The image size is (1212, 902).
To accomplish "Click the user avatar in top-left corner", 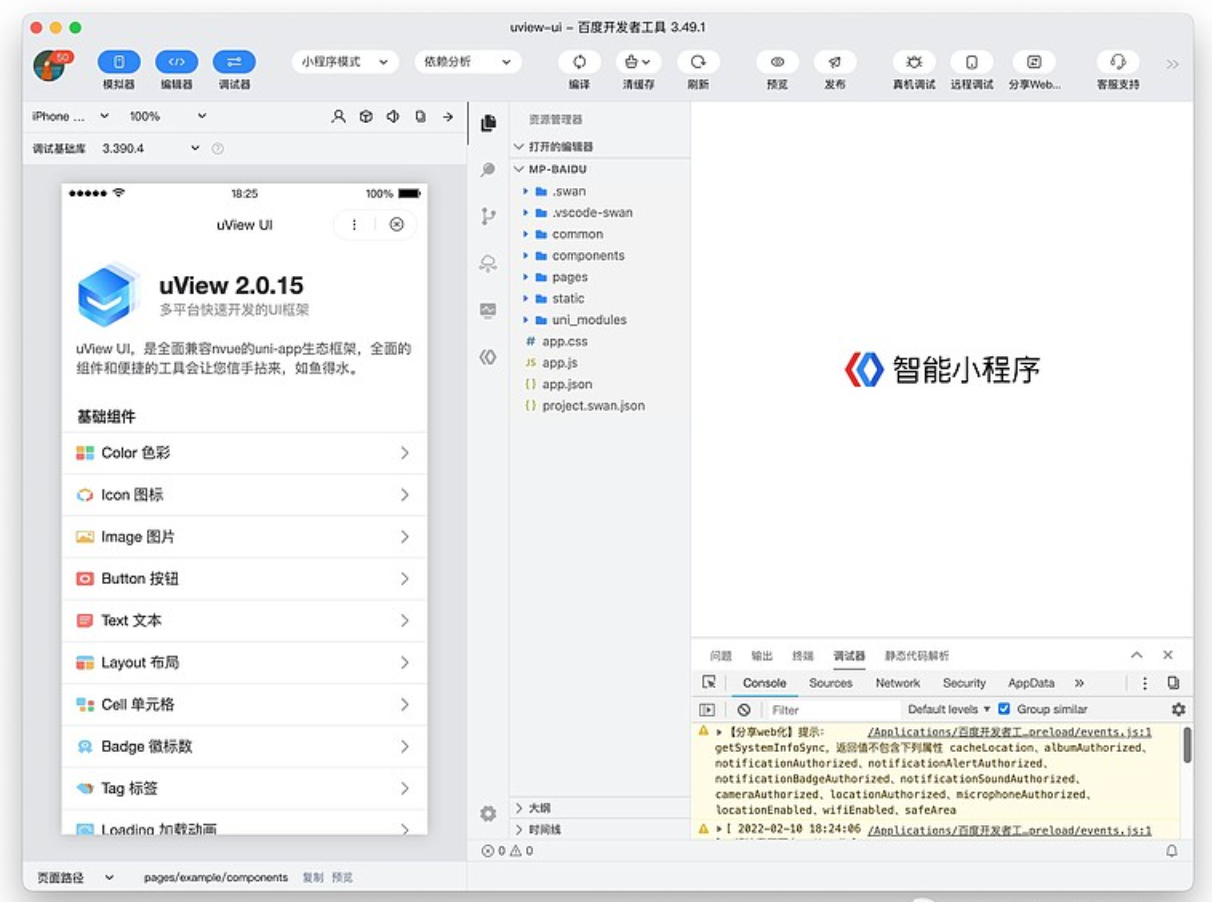I will [x=50, y=66].
